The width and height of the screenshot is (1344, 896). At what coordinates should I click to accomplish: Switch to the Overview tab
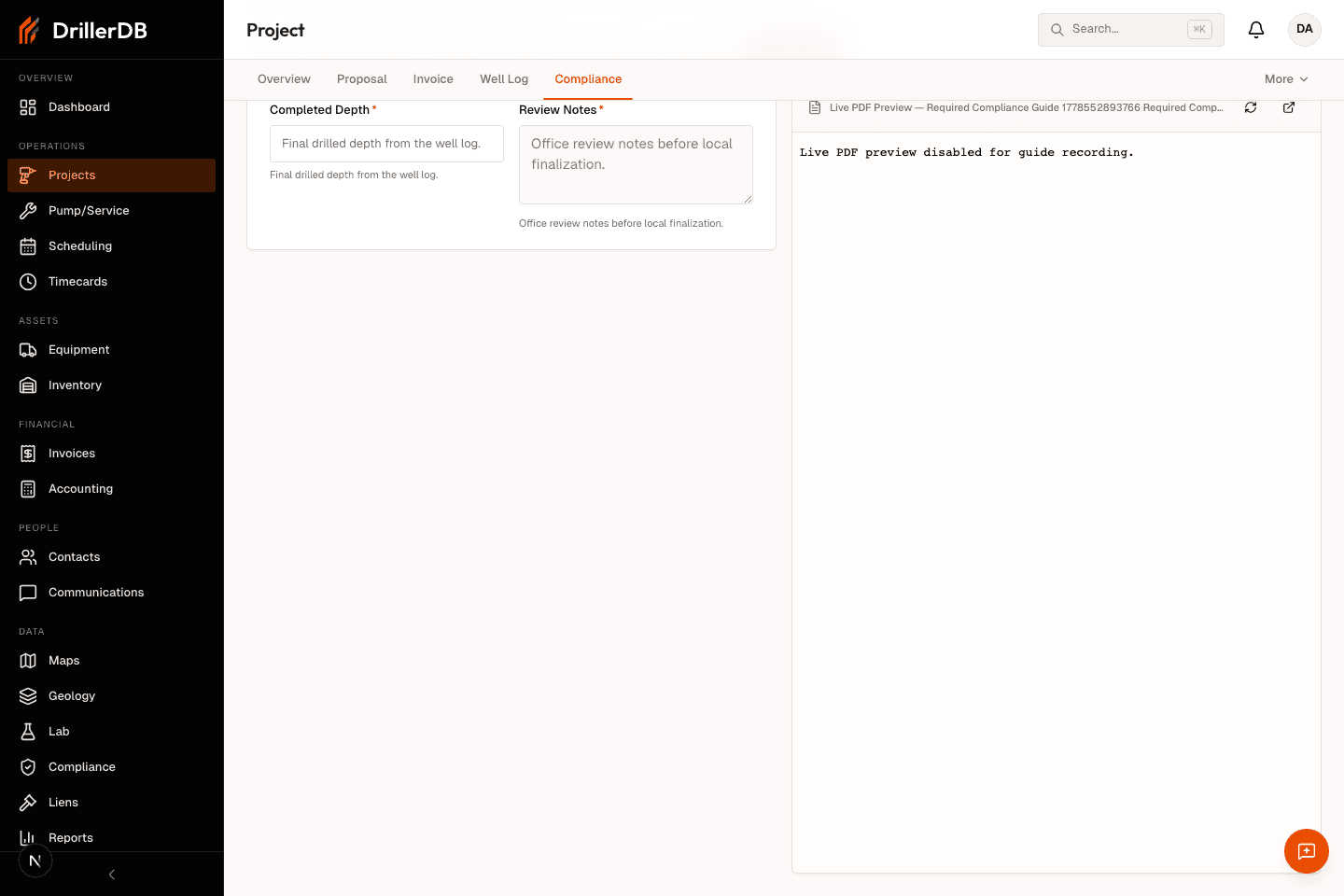284,79
